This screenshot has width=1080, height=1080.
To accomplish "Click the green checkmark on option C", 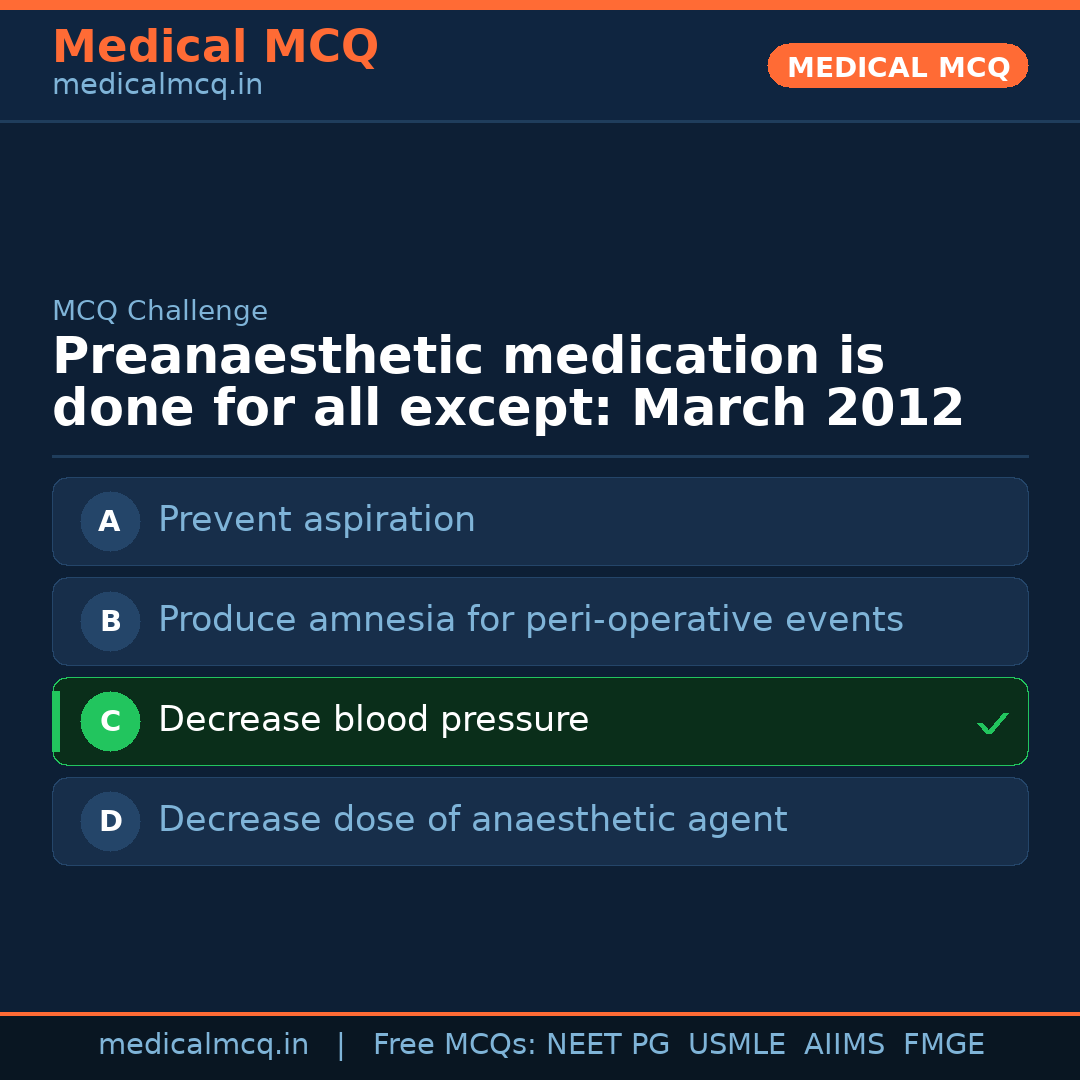I will (992, 723).
